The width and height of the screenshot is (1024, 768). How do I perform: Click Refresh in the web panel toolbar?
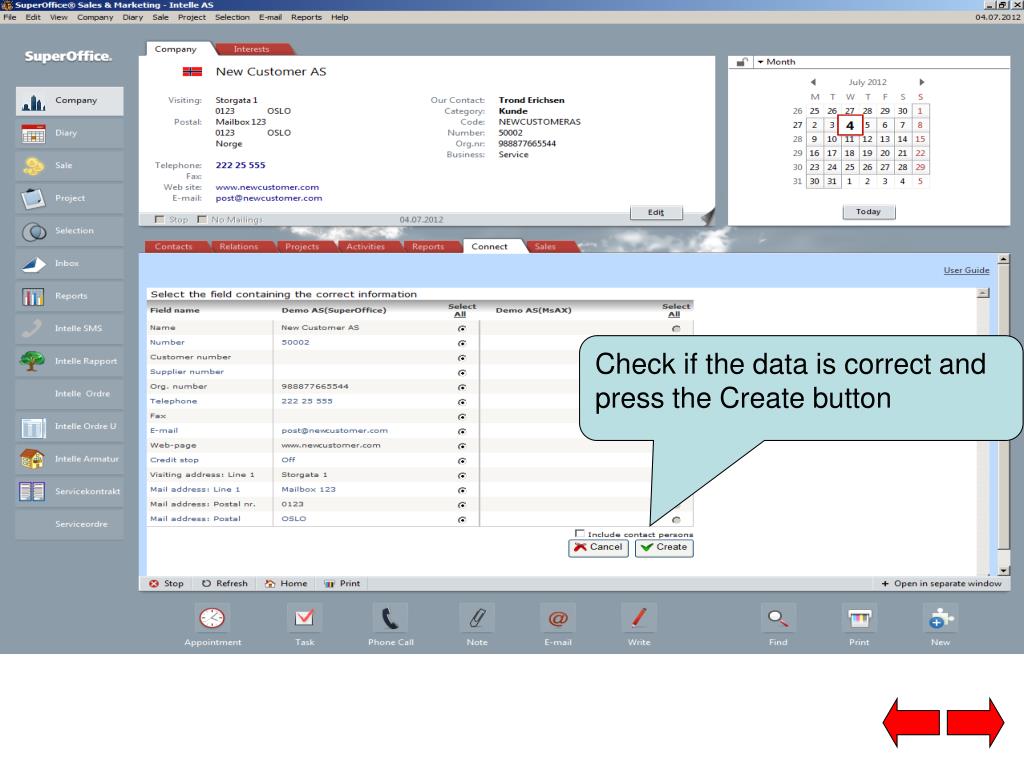(225, 584)
